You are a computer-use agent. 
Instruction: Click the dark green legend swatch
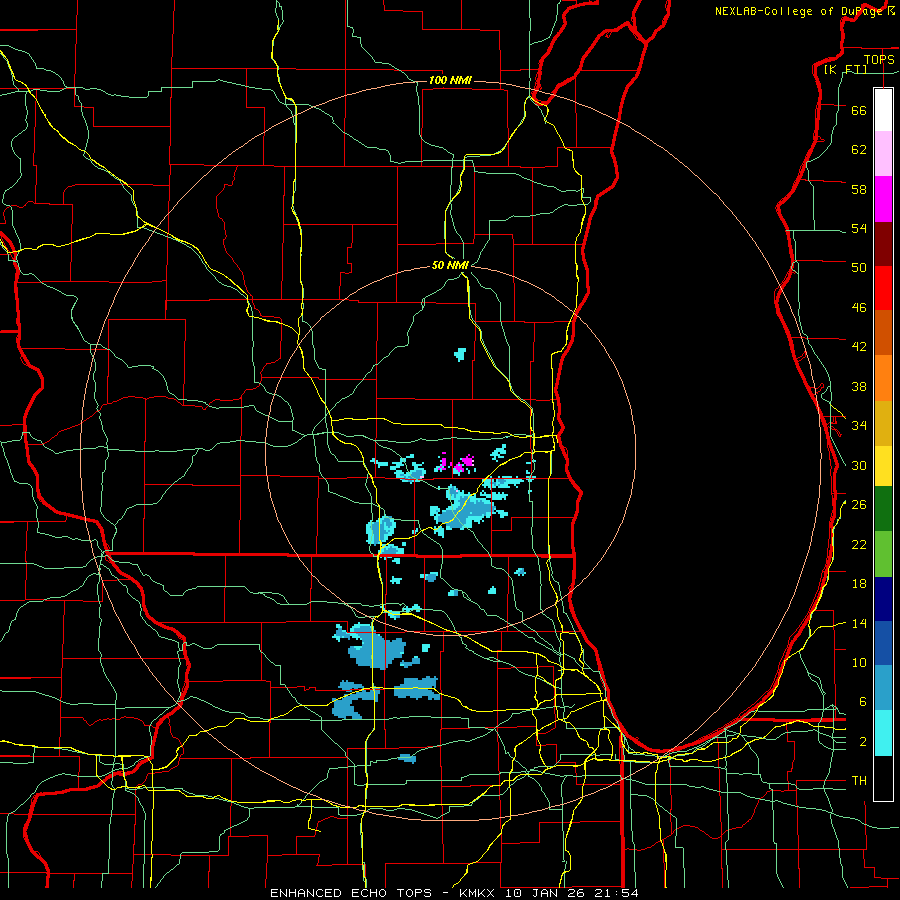[883, 509]
